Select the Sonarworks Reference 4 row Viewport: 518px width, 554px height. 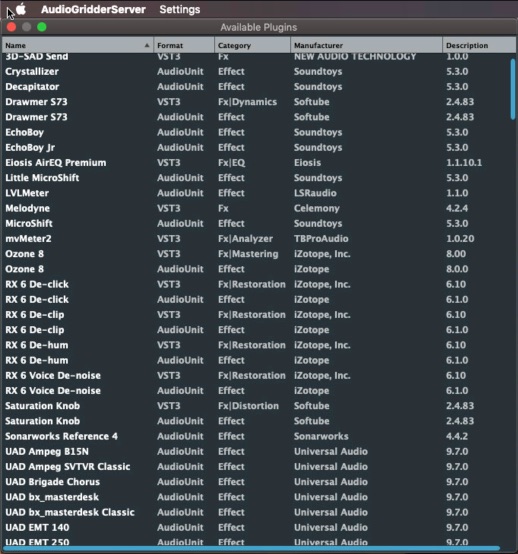(x=256, y=436)
